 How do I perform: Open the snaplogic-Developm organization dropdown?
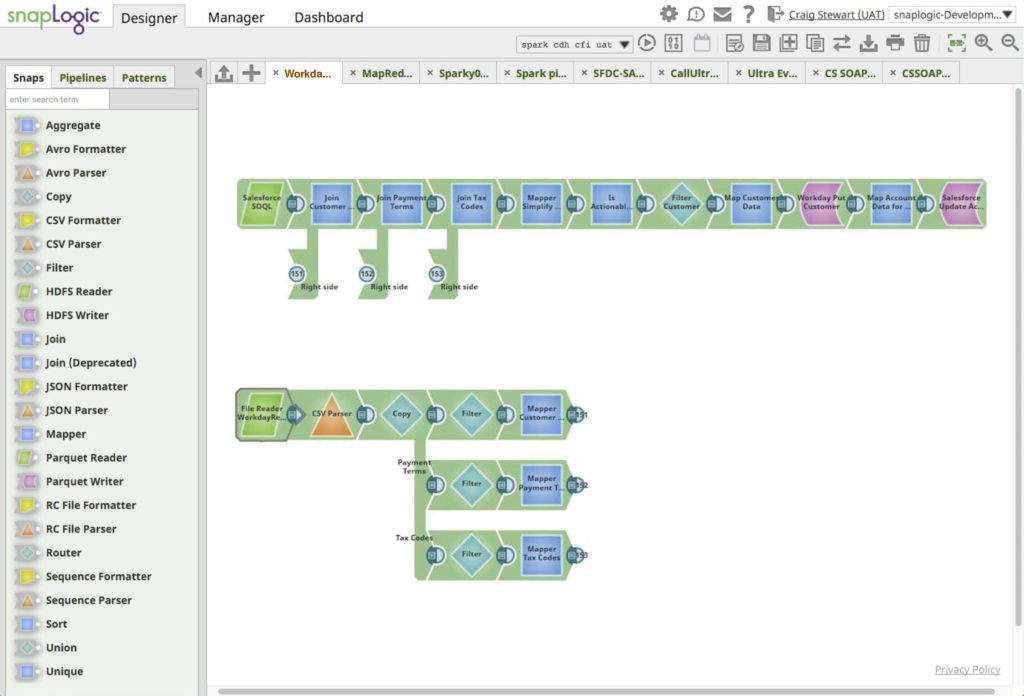953,14
